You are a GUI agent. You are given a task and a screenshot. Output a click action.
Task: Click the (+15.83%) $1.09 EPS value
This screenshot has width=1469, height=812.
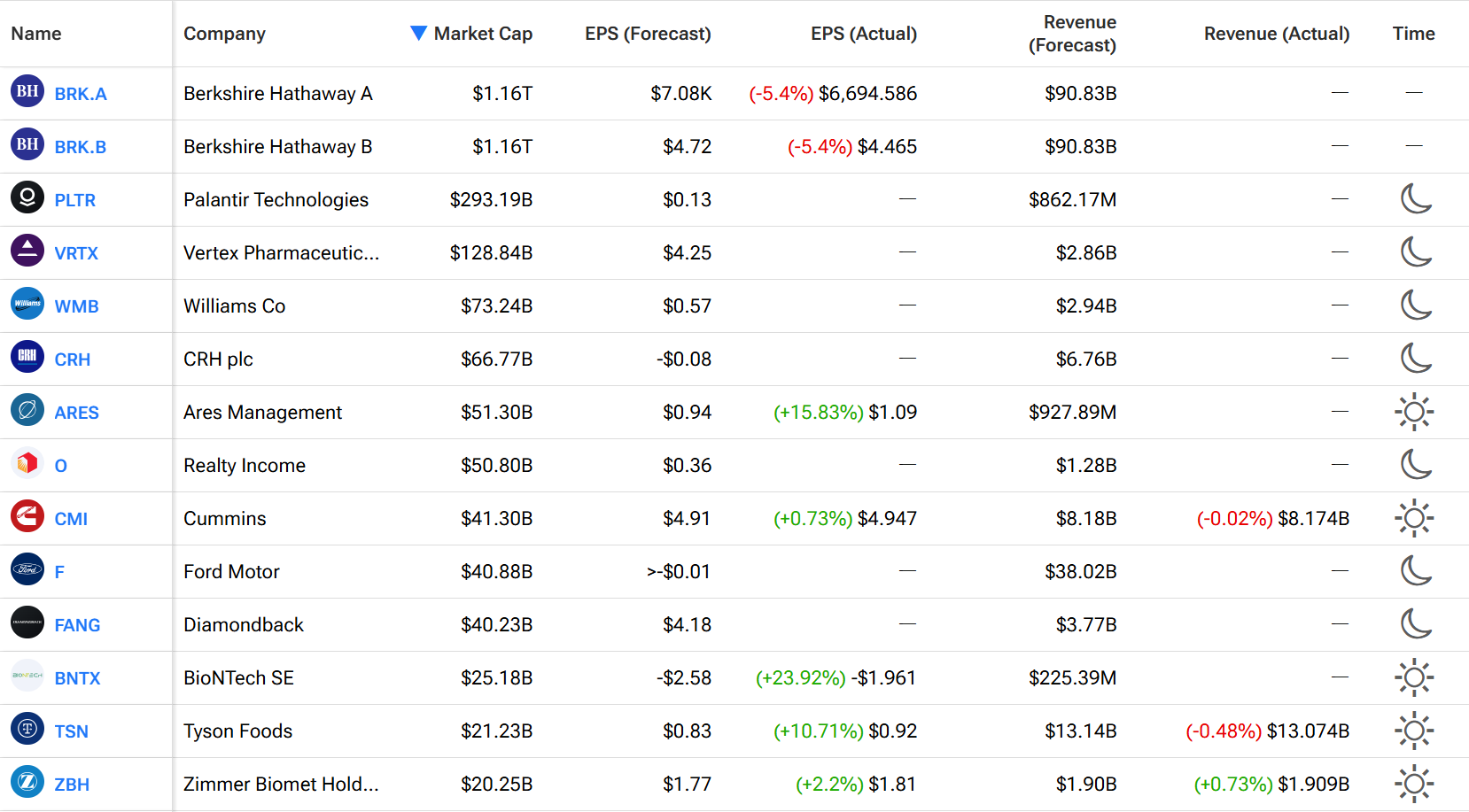coord(845,413)
